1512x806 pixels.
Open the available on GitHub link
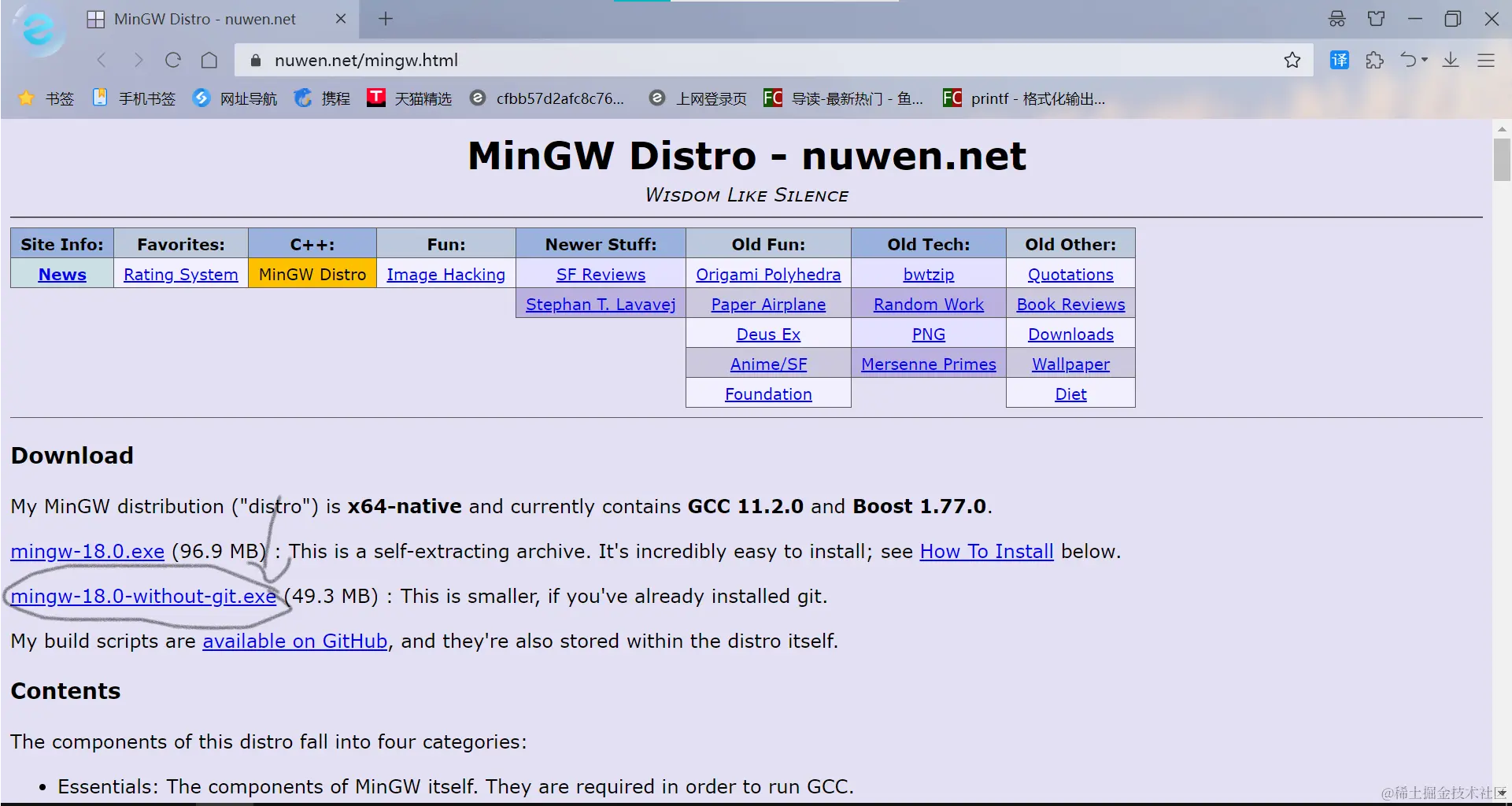coord(295,641)
